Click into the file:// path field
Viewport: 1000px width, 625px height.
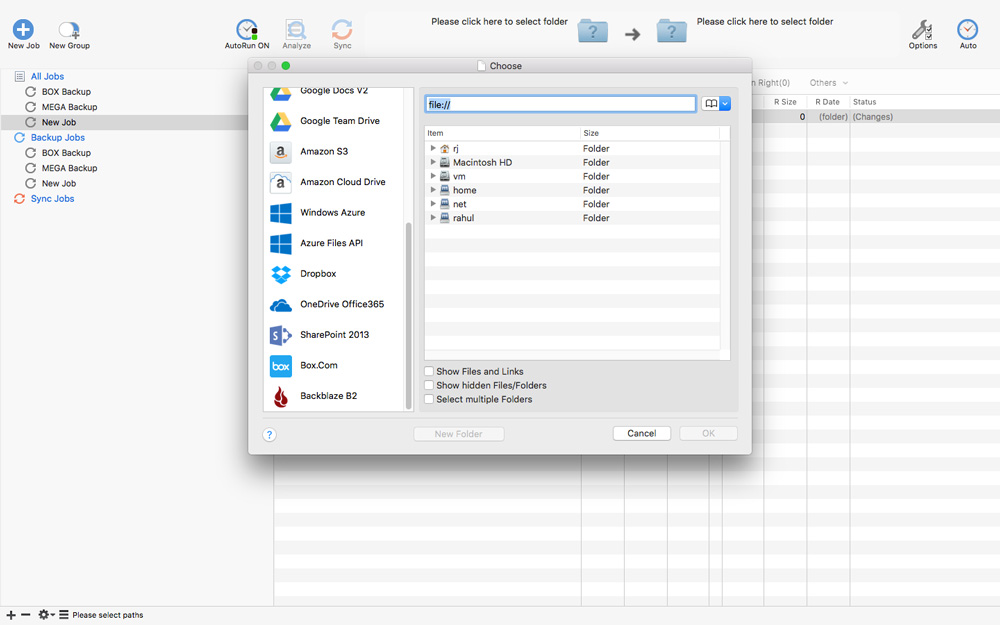pos(560,104)
